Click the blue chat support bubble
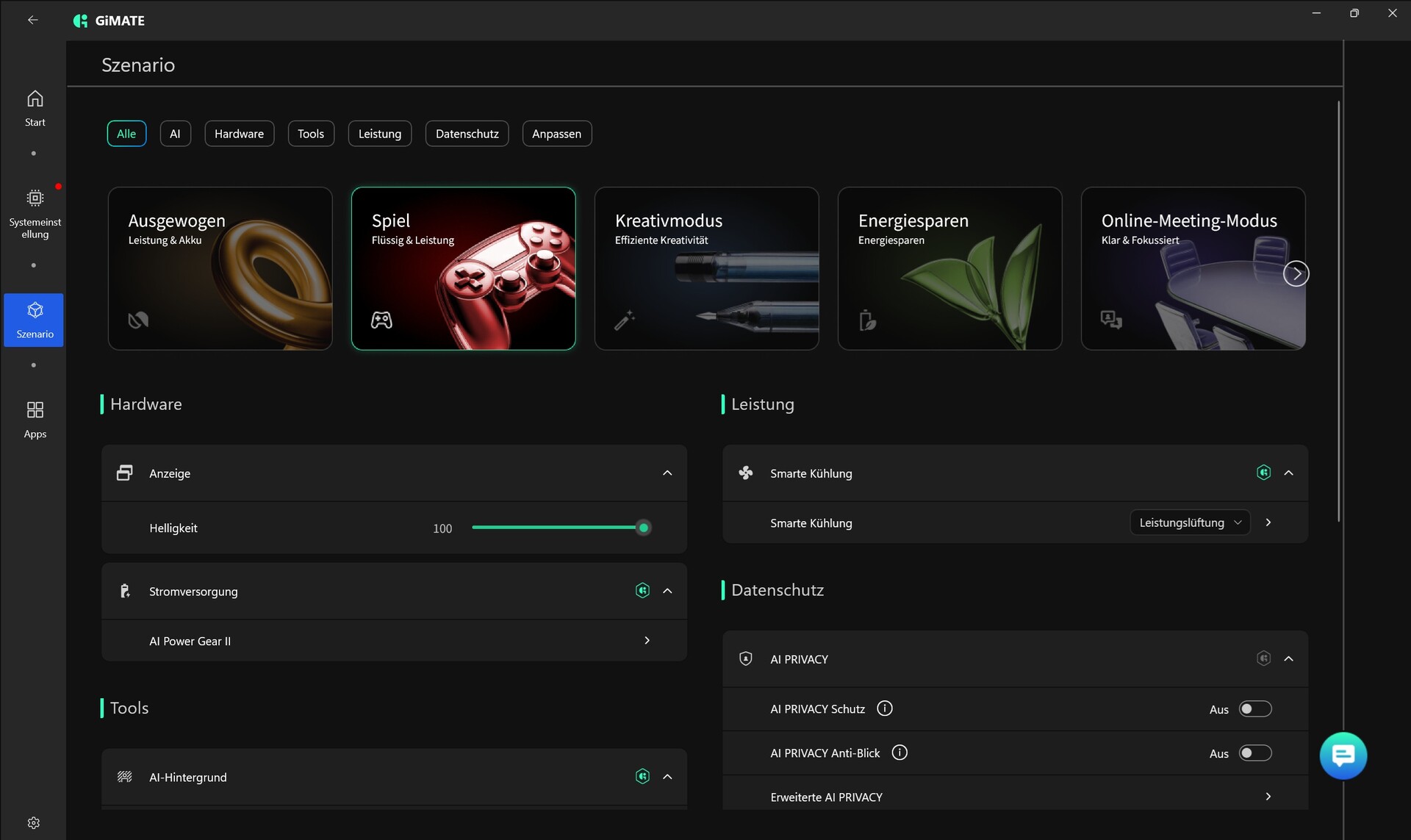Image resolution: width=1411 pixels, height=840 pixels. click(x=1343, y=755)
